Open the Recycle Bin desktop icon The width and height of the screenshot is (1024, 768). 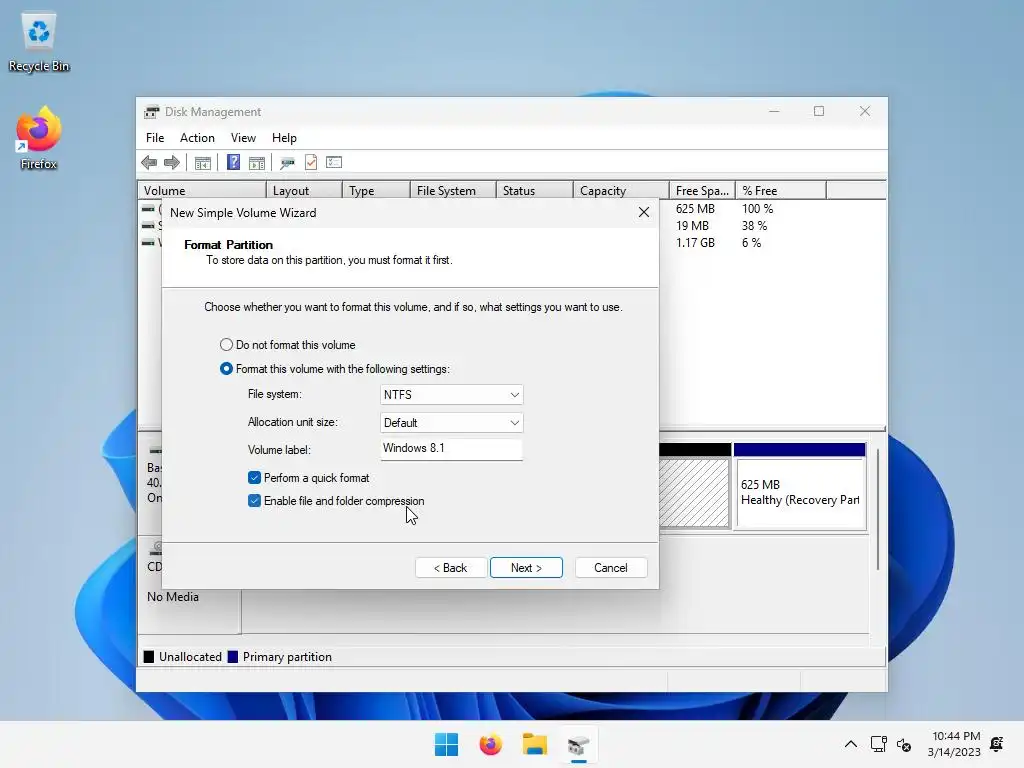[x=39, y=42]
